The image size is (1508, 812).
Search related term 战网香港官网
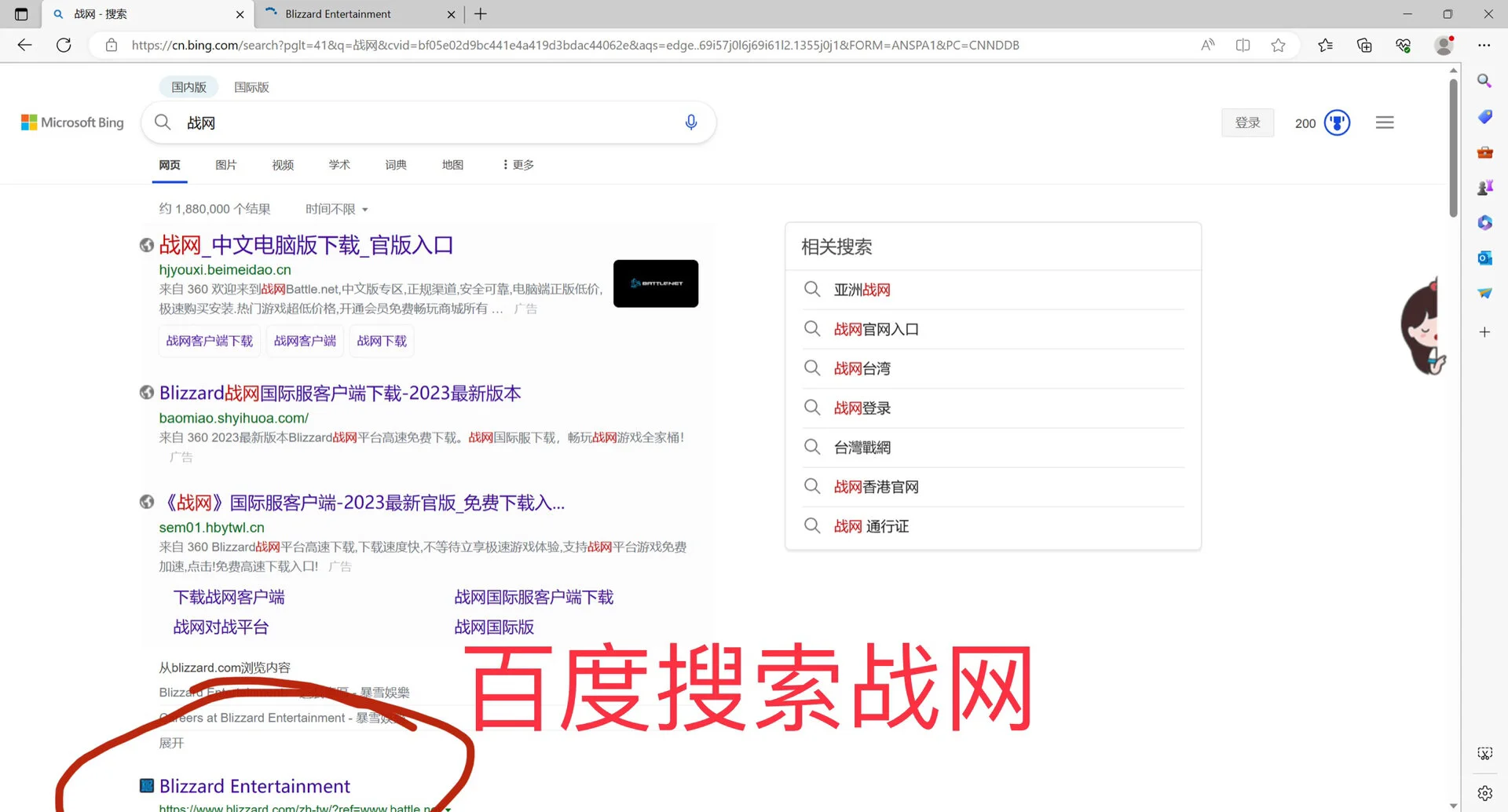pyautogui.click(x=877, y=487)
